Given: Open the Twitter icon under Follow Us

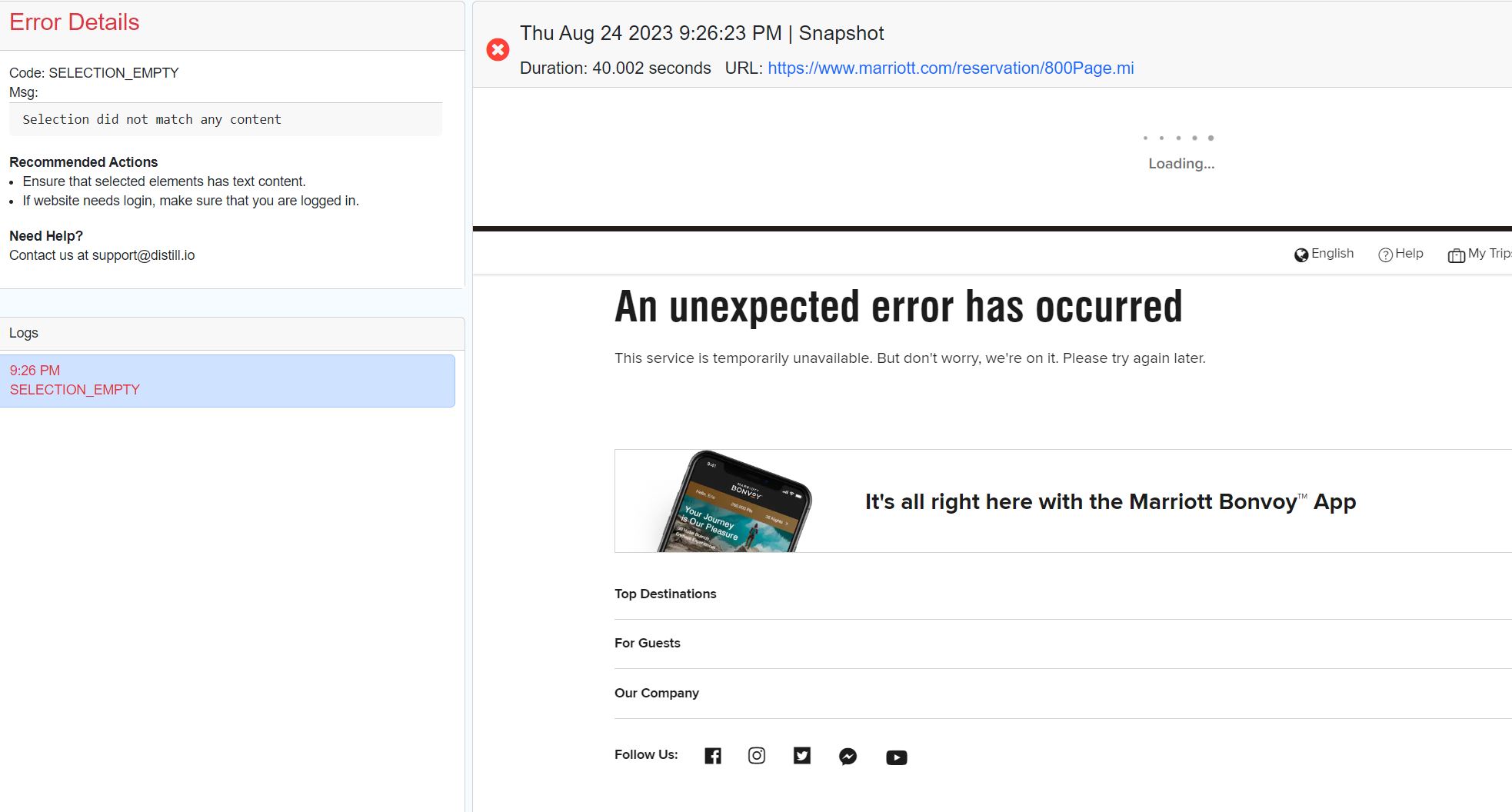Looking at the screenshot, I should 802,756.
